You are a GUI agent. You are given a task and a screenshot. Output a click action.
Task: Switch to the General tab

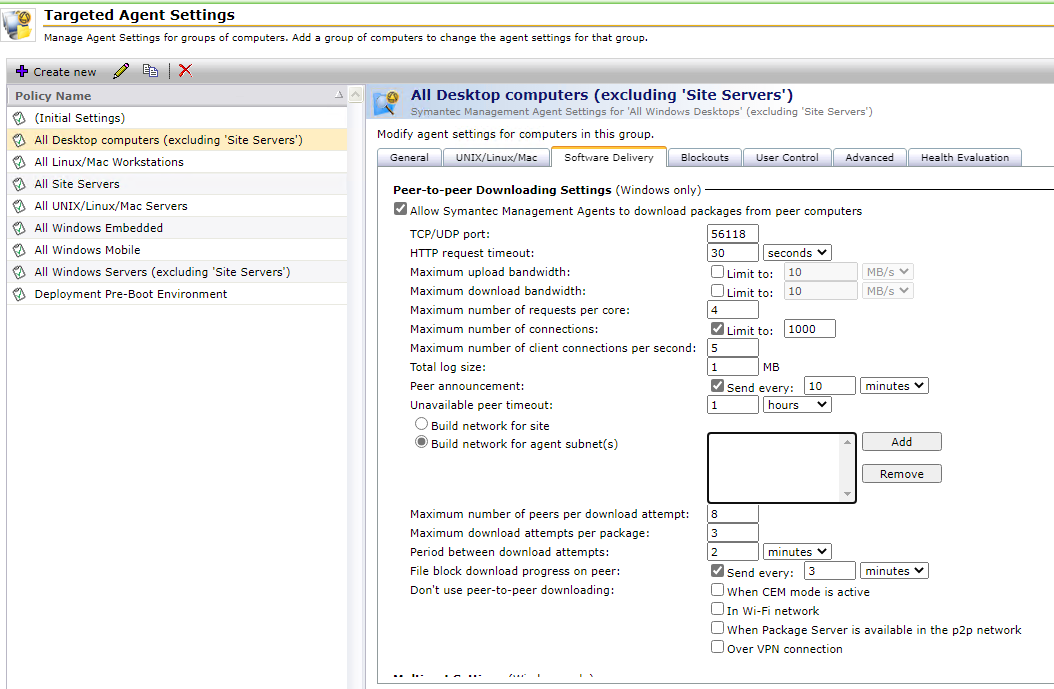click(x=409, y=157)
